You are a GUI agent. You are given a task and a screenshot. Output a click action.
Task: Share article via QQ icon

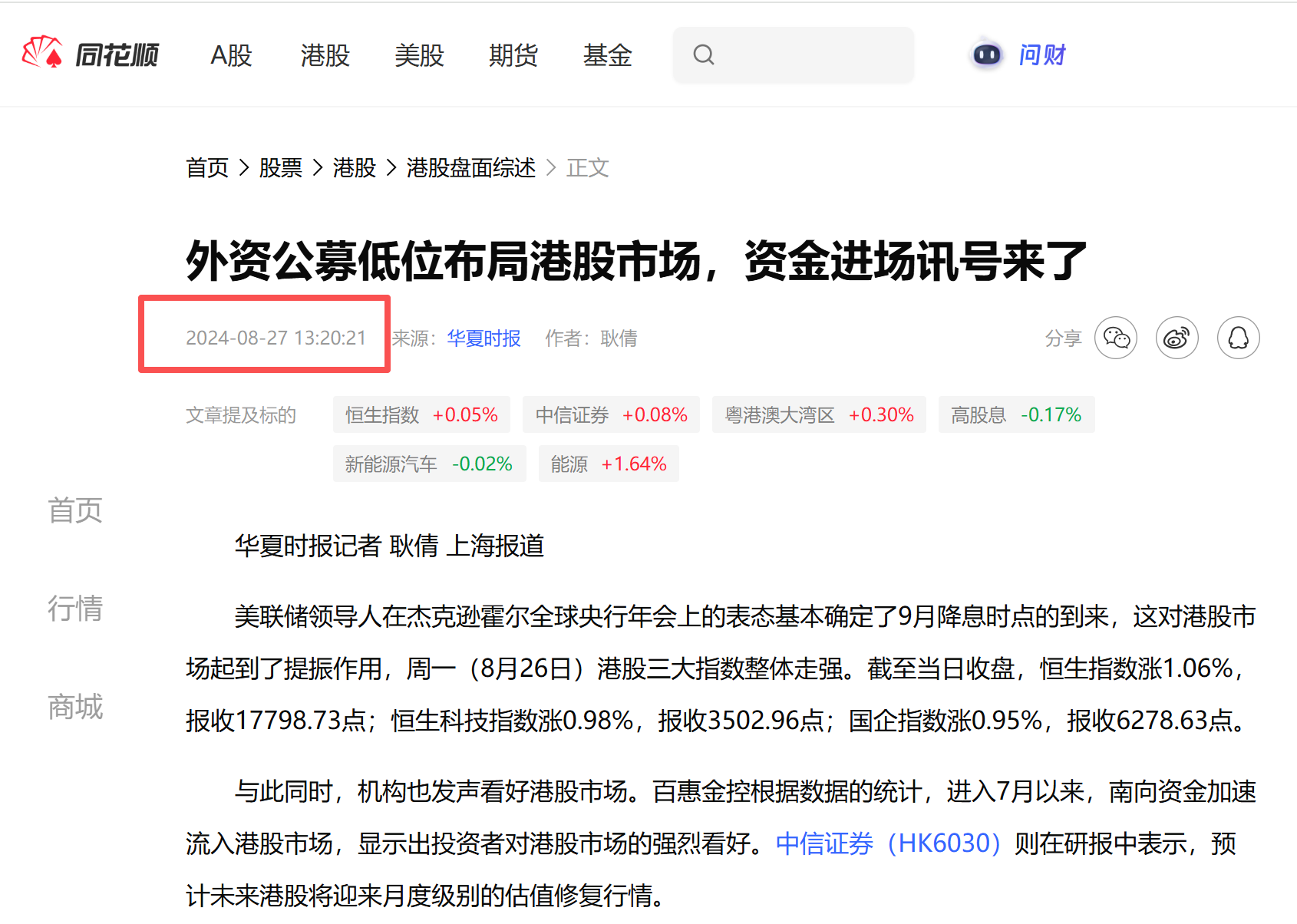(x=1239, y=338)
